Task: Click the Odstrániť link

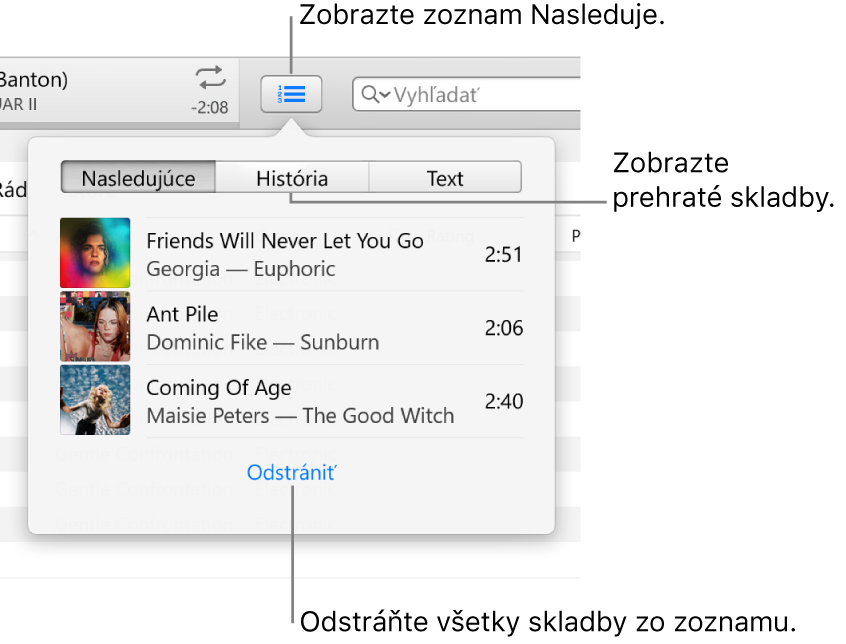Action: coord(292,473)
